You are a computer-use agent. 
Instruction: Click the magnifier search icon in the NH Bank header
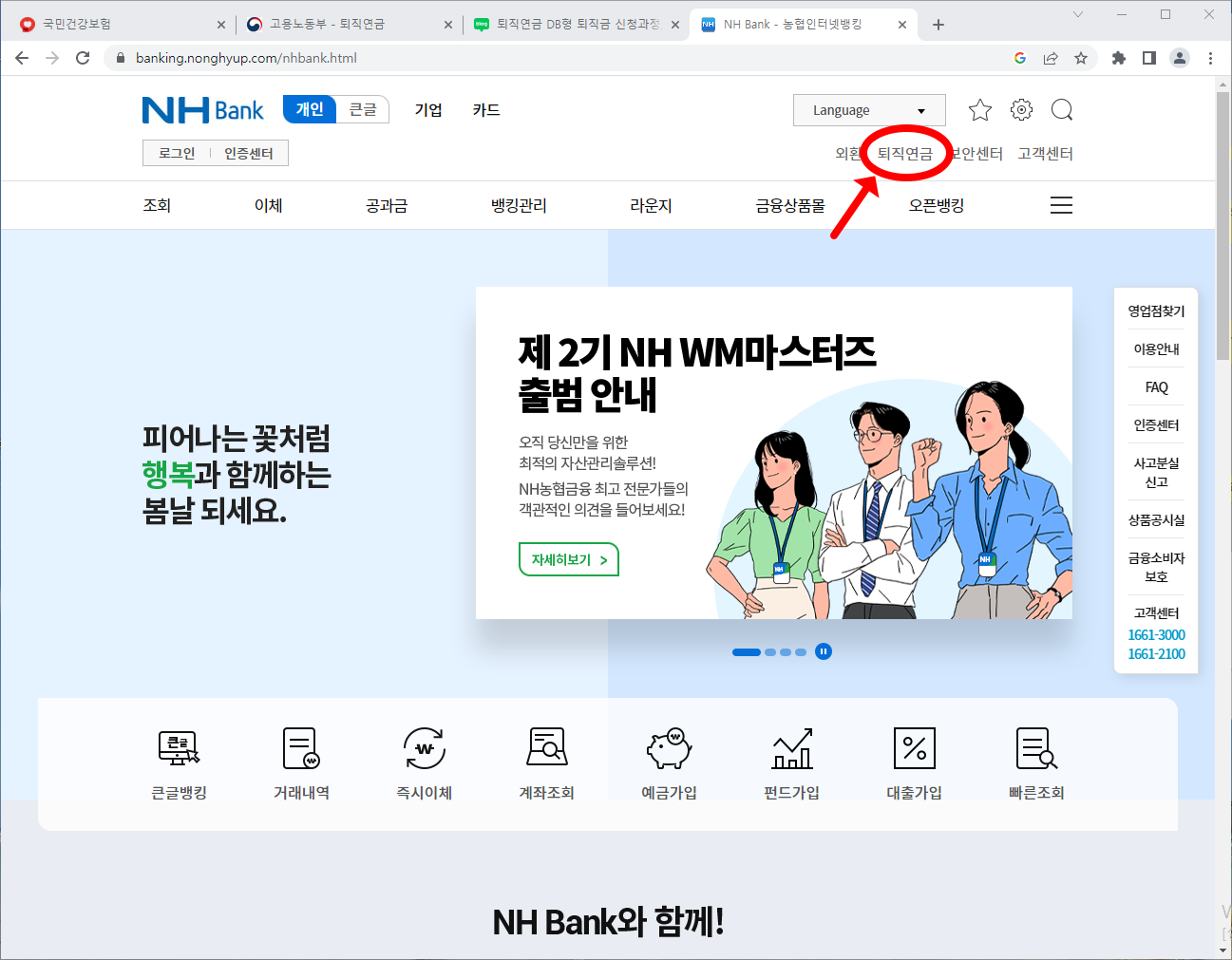[1062, 110]
